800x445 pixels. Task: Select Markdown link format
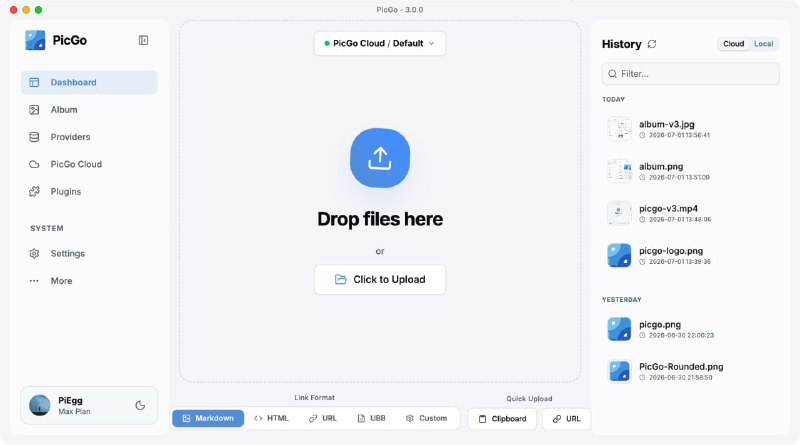click(208, 418)
